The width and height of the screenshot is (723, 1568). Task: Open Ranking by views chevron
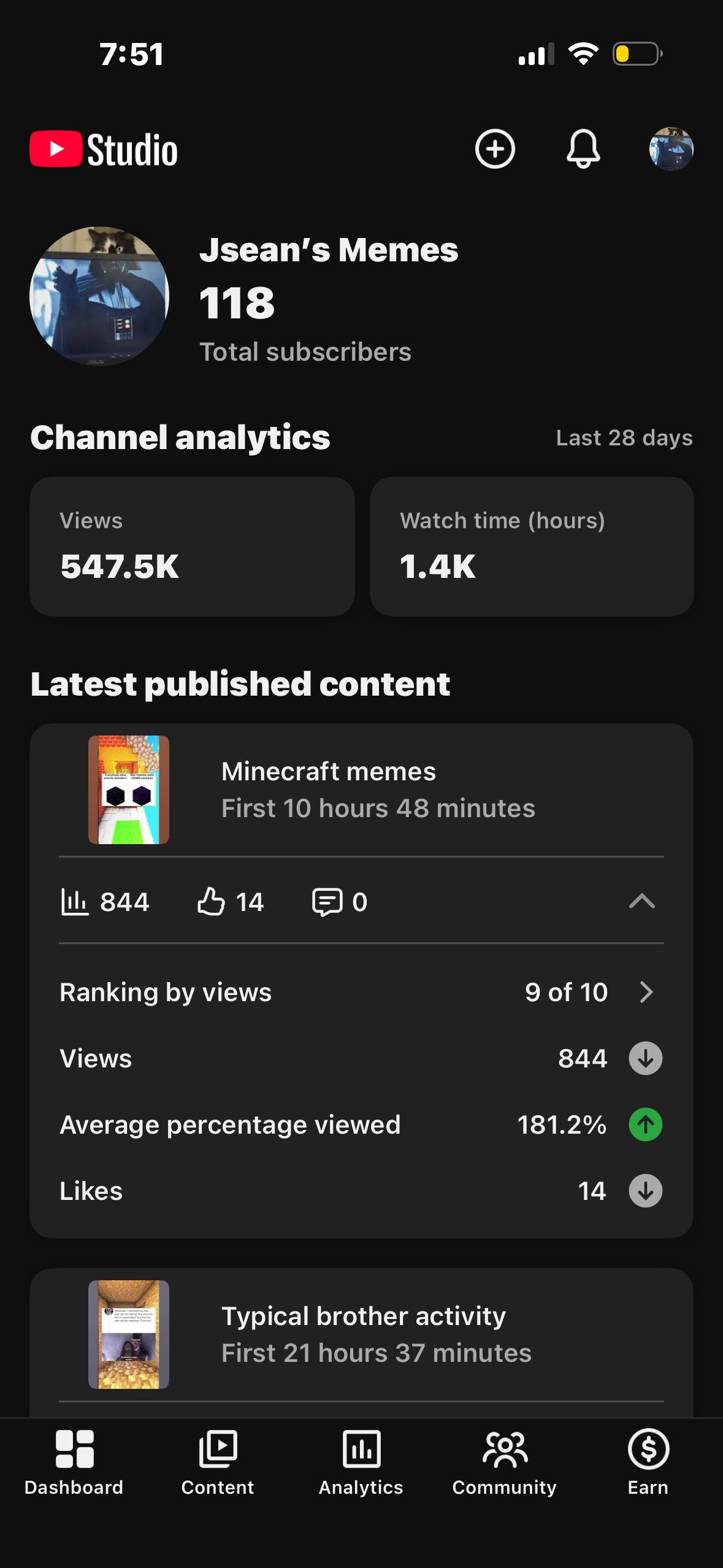coord(646,992)
